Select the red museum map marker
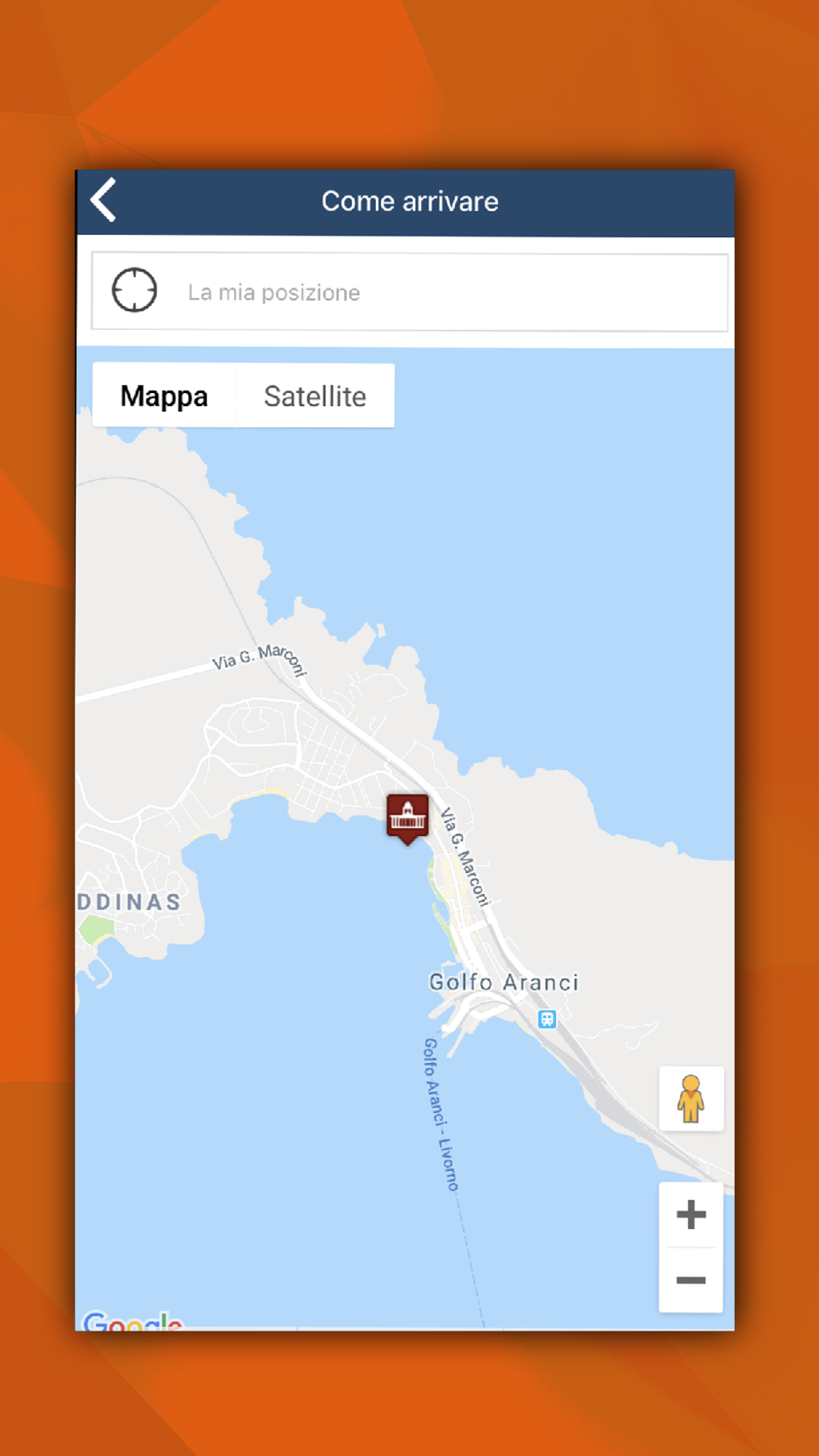The width and height of the screenshot is (819, 1456). point(408,818)
